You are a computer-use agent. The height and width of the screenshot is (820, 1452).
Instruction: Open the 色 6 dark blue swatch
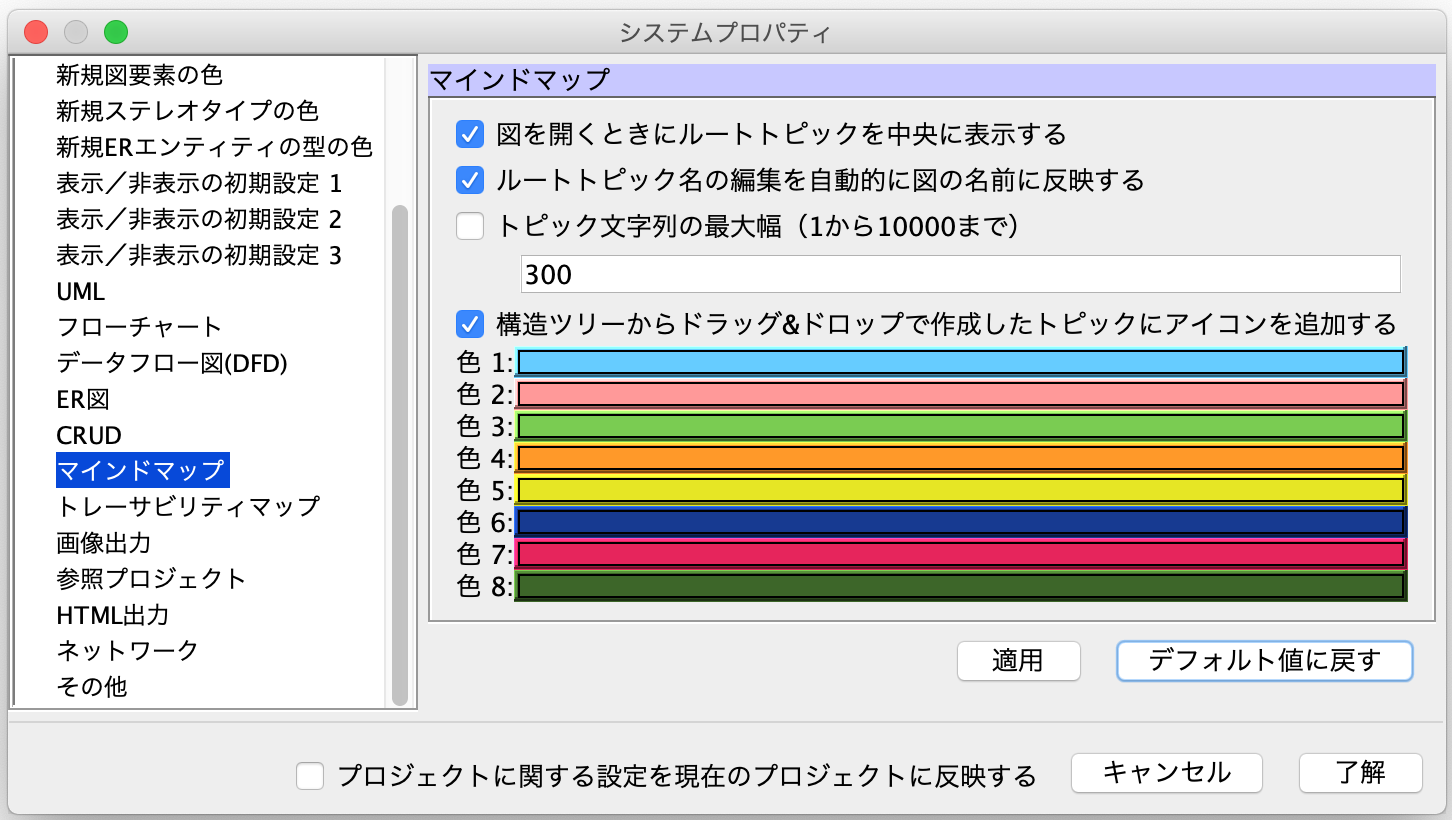click(x=960, y=522)
